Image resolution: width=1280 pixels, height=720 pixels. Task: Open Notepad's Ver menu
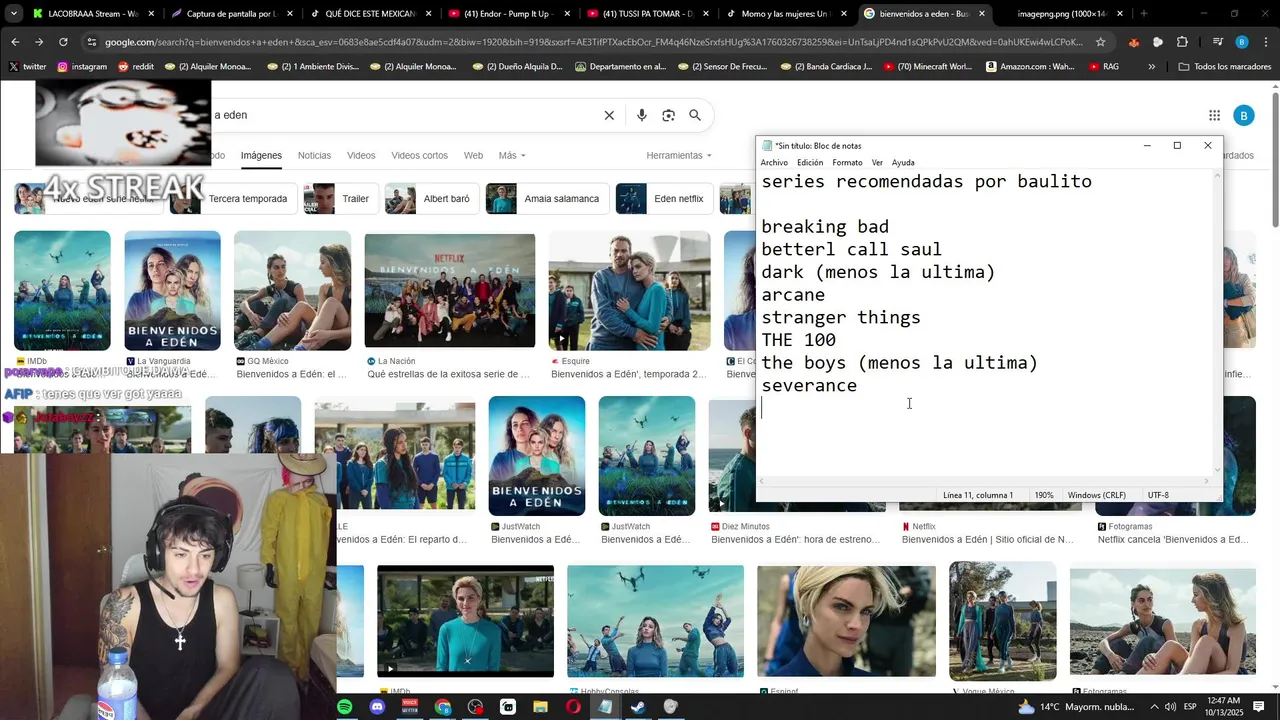point(877,162)
